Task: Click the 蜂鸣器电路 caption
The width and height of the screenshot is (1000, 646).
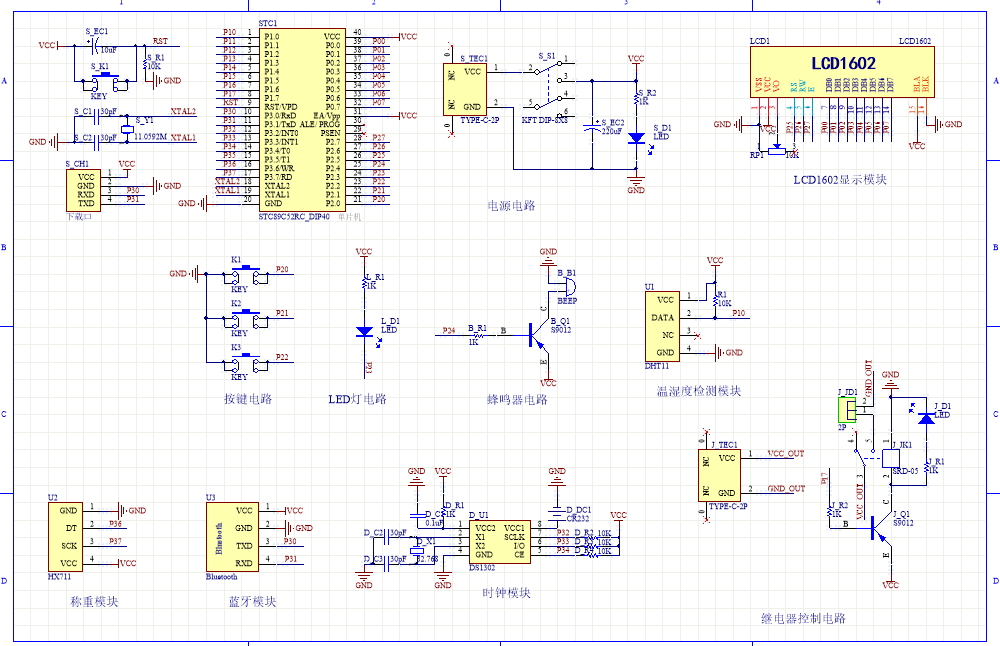Action: [x=517, y=399]
